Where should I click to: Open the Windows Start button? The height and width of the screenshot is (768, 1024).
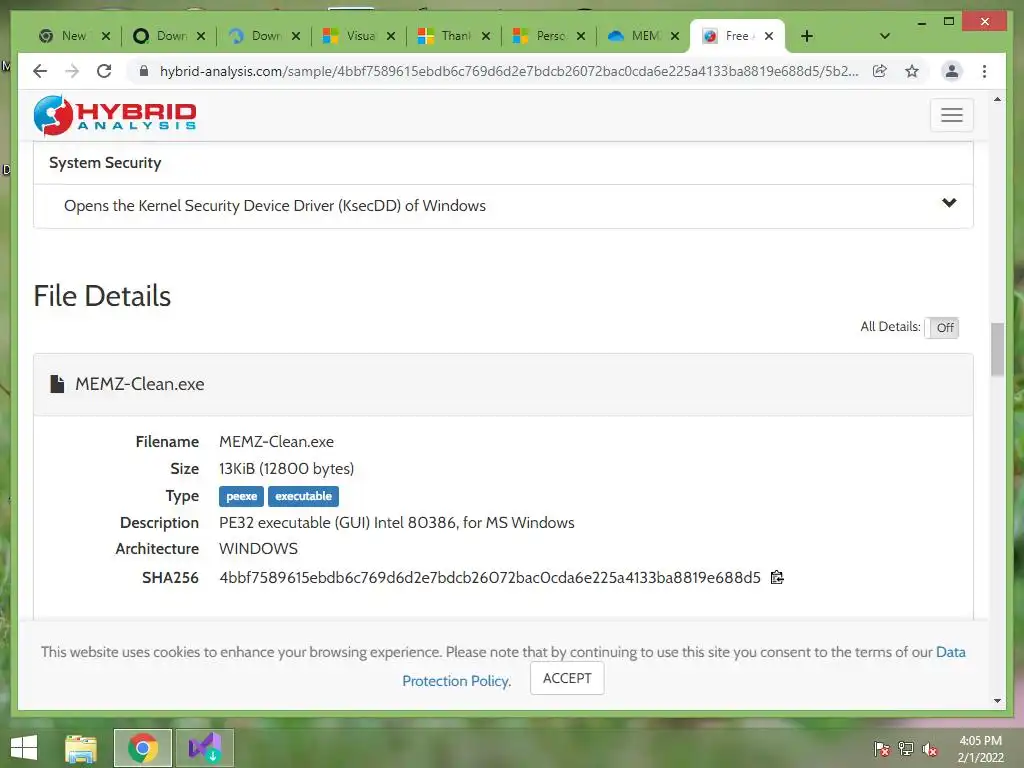coord(24,747)
